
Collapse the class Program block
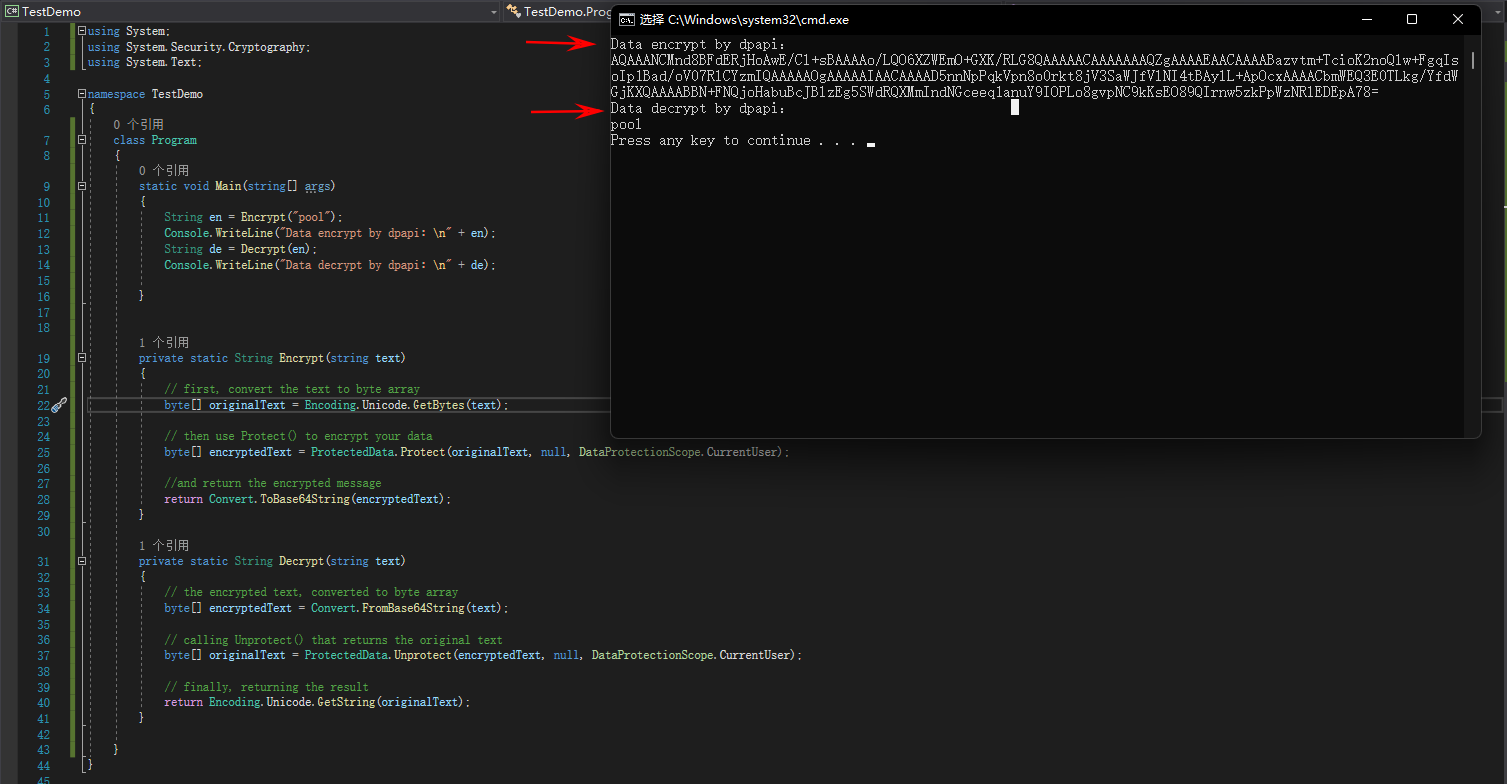point(81,140)
